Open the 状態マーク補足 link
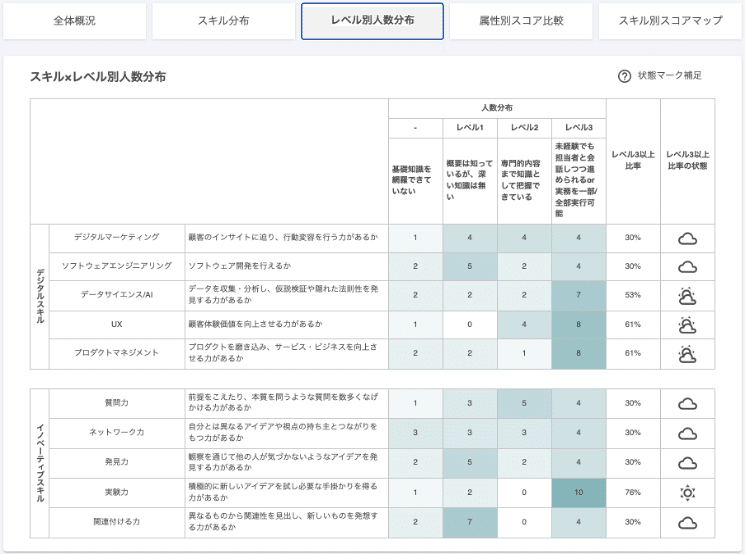 pyautogui.click(x=669, y=76)
